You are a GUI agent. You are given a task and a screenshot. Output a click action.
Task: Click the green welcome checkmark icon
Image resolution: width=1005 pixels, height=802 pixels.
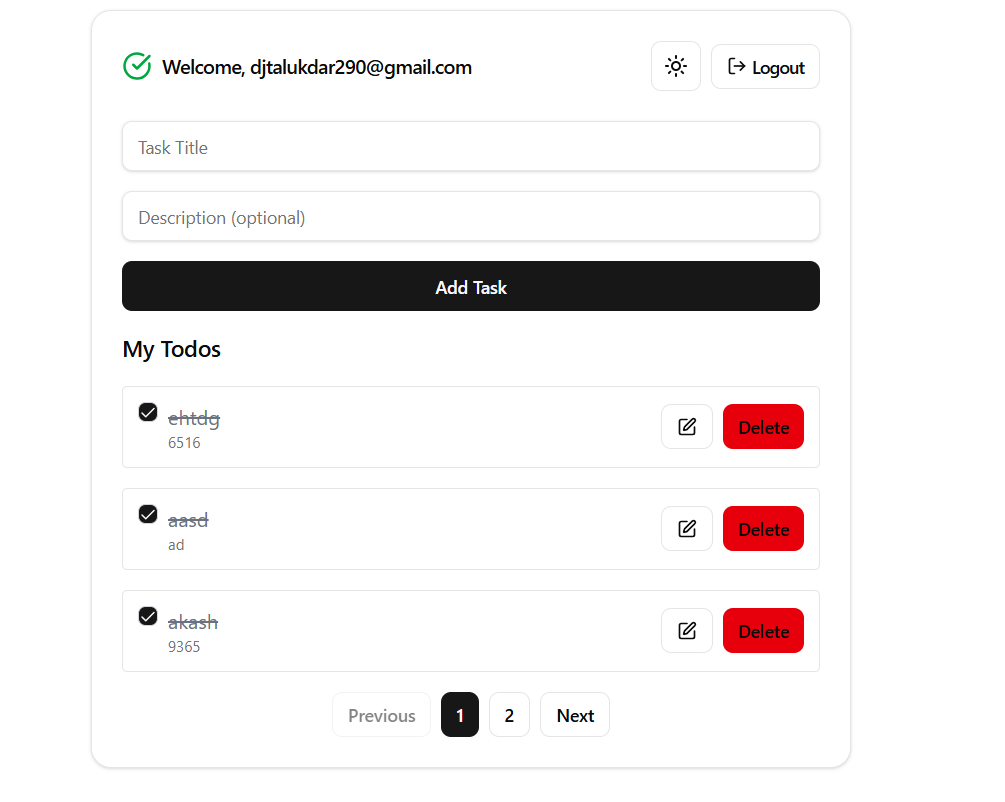[x=137, y=66]
